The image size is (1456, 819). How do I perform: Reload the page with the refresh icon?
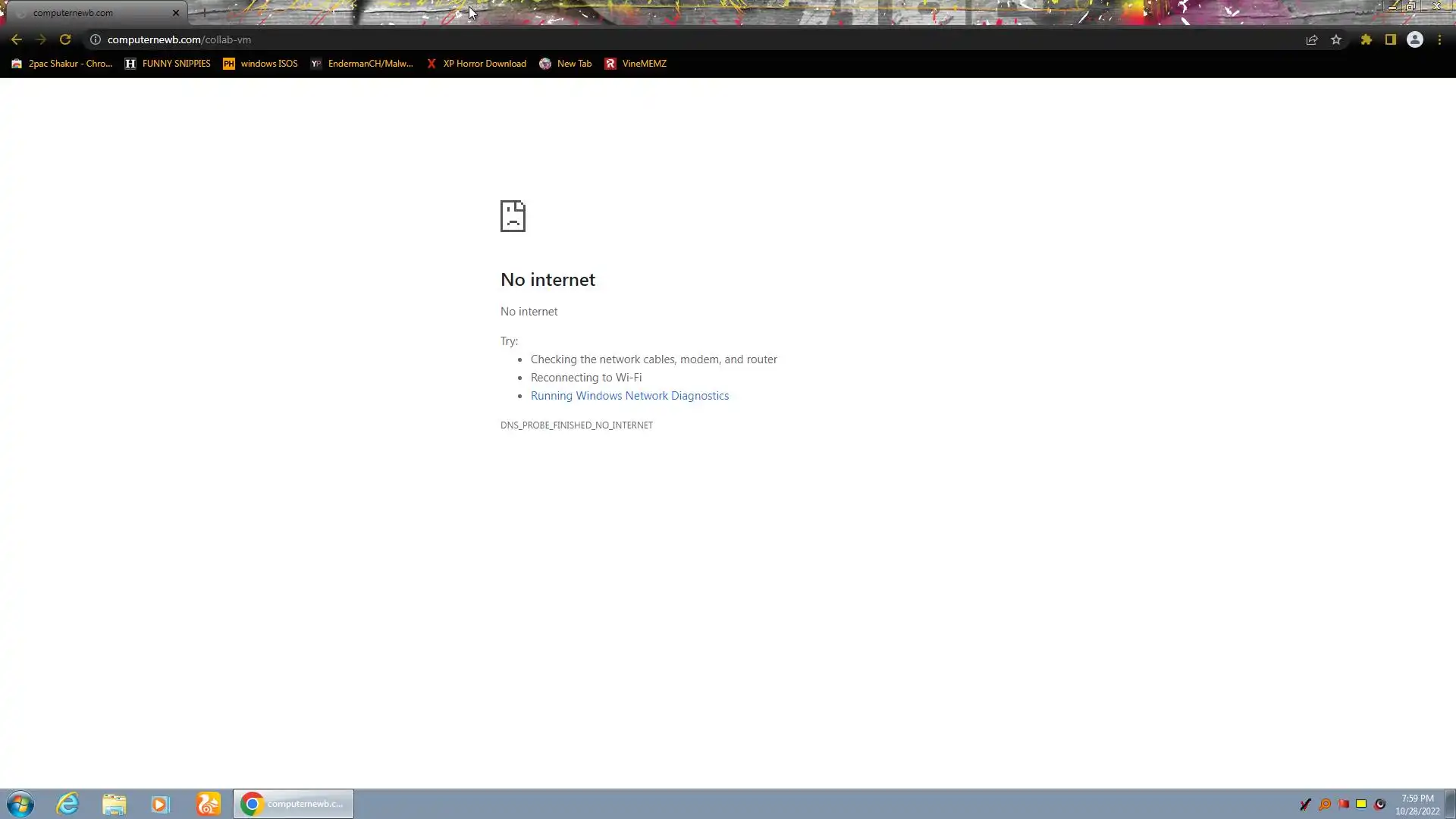coord(65,39)
